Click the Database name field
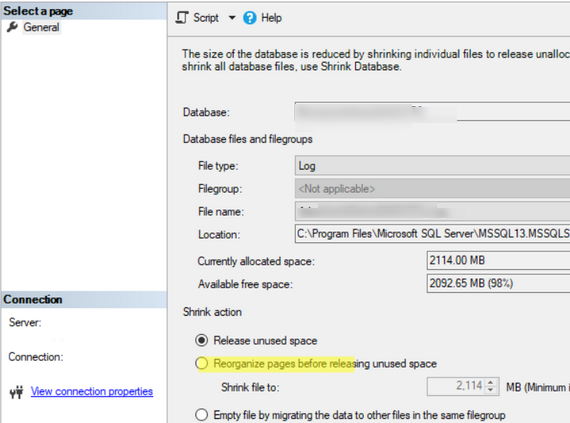Image resolution: width=570 pixels, height=423 pixels. 432,112
